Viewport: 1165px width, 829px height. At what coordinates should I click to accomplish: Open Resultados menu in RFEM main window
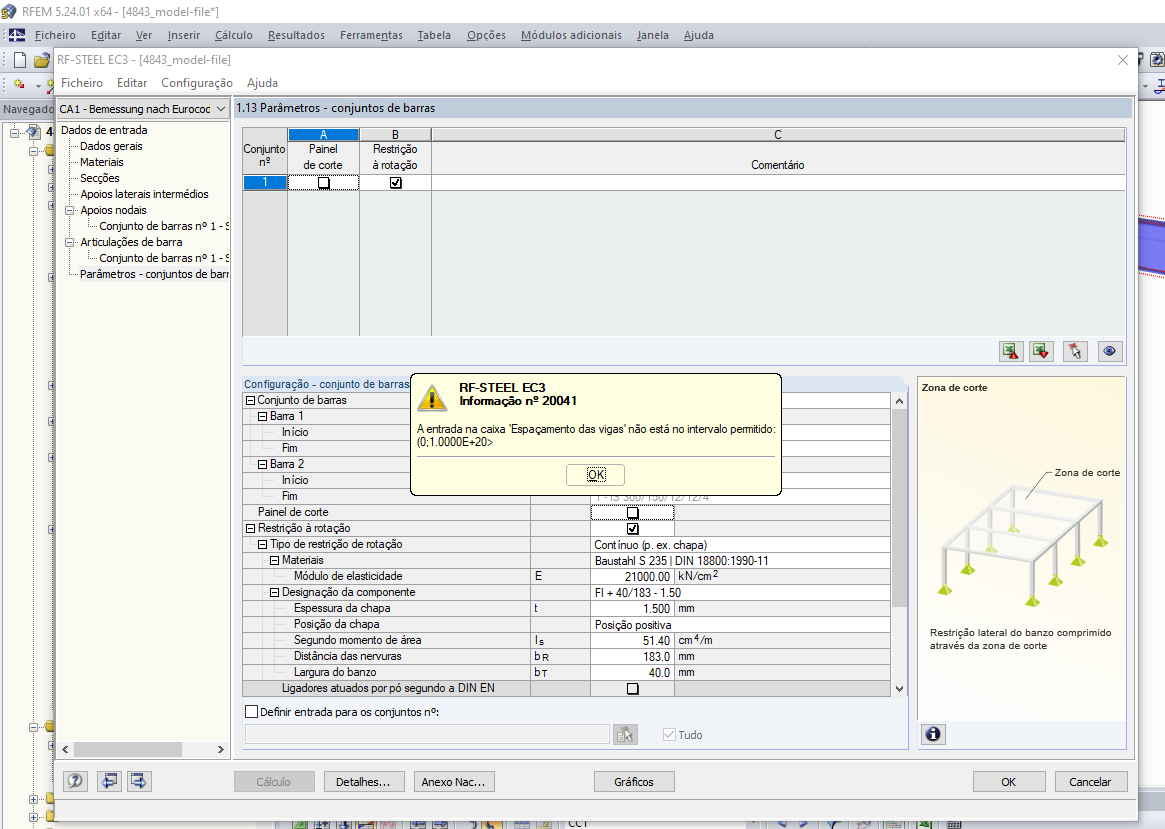click(296, 35)
